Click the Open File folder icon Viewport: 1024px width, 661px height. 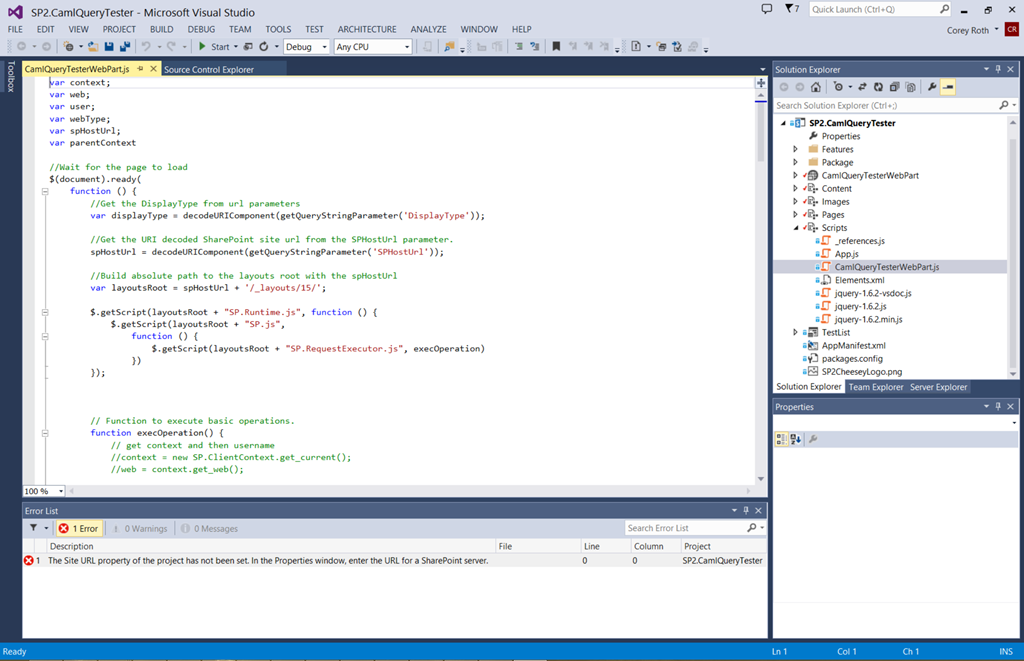[x=93, y=46]
